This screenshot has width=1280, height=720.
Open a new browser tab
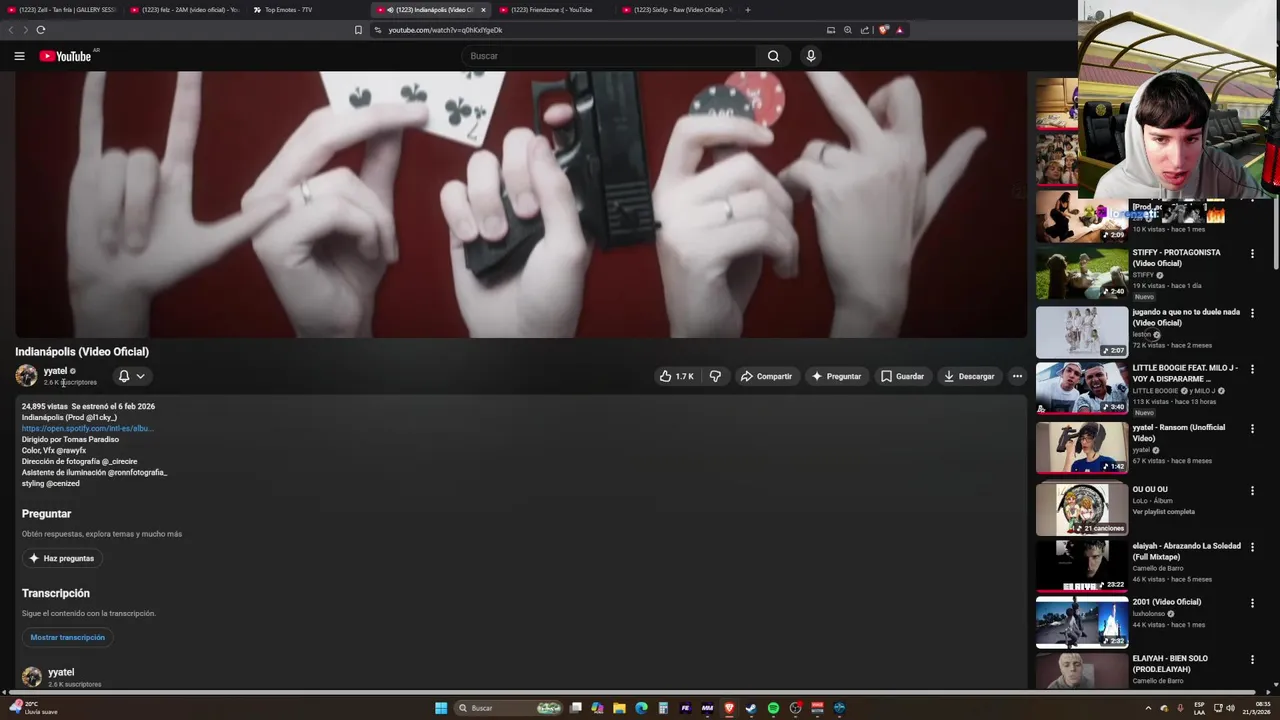[x=748, y=10]
